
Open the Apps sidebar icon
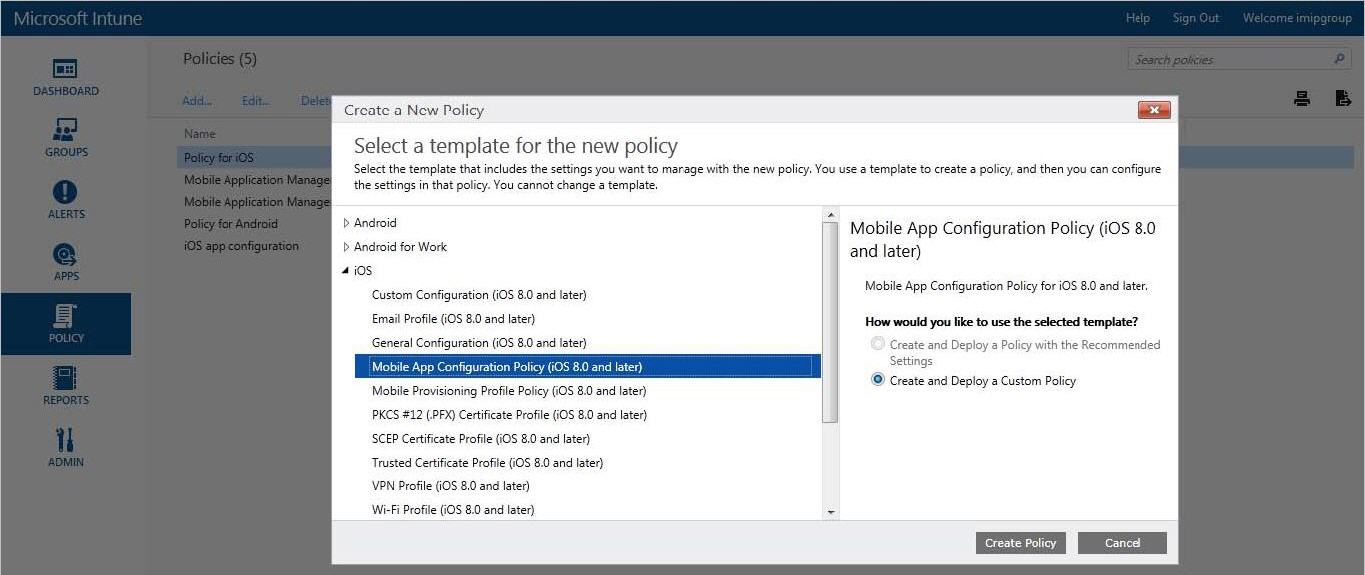click(65, 255)
